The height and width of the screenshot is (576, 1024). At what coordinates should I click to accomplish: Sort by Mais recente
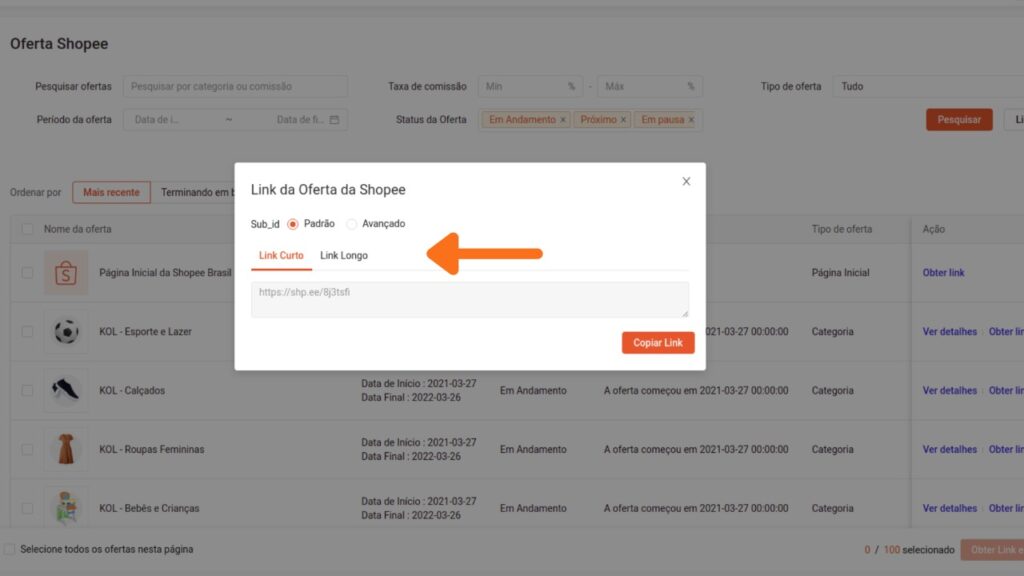(x=111, y=193)
